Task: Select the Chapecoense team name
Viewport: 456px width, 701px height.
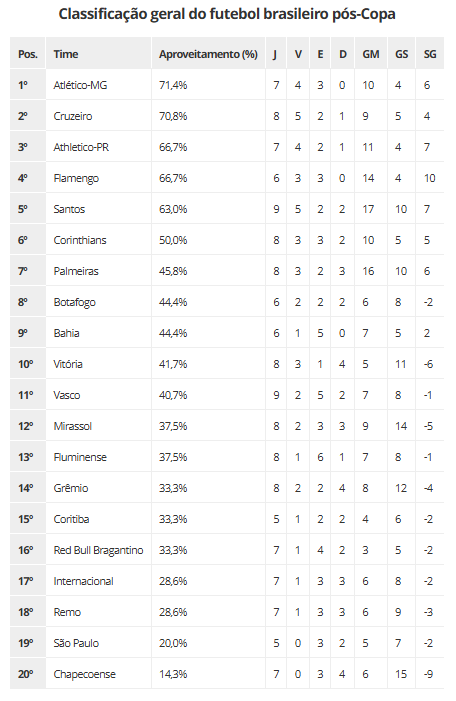Action: coord(84,674)
